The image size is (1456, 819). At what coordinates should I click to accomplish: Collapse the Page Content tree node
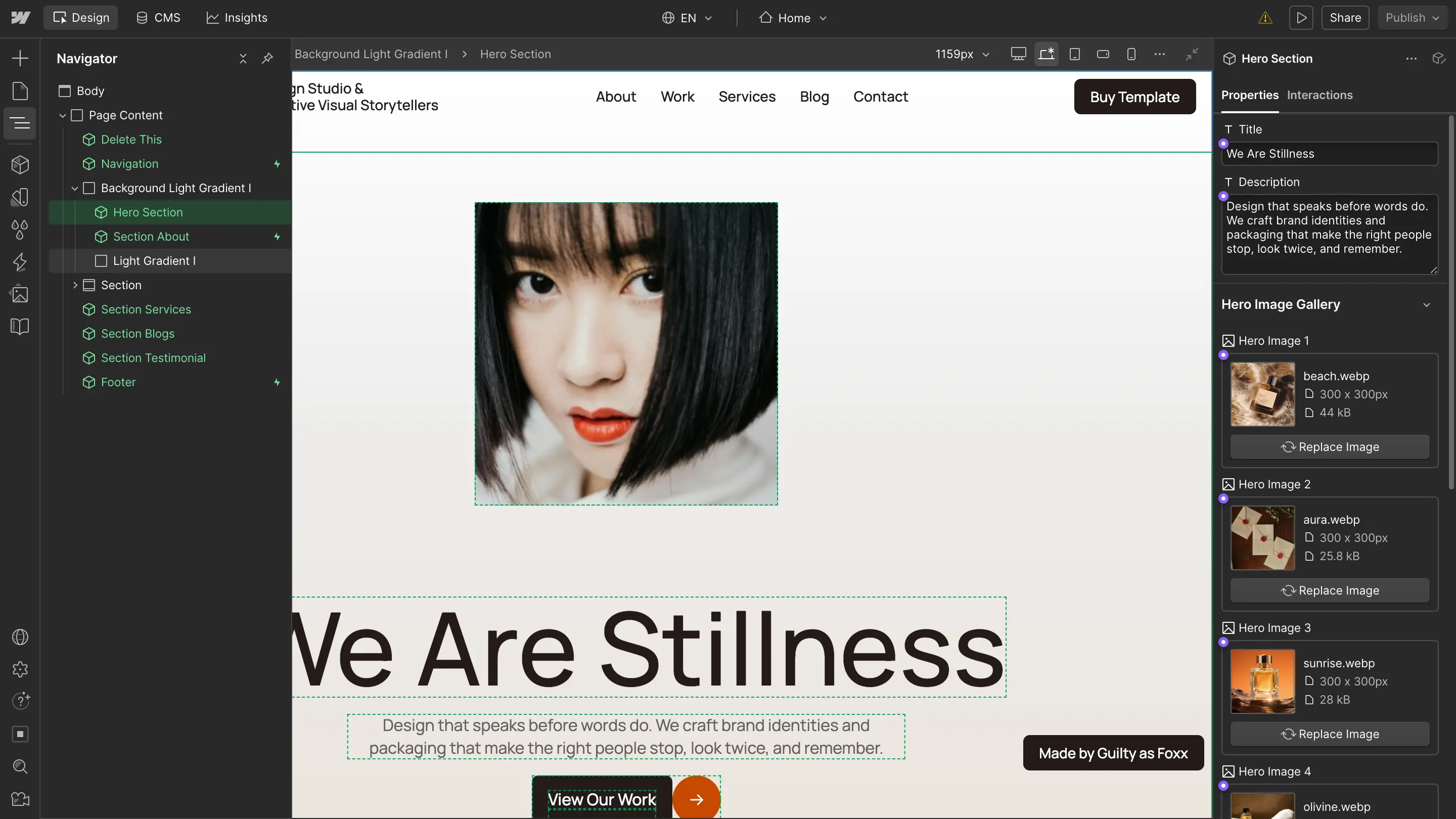(x=62, y=115)
